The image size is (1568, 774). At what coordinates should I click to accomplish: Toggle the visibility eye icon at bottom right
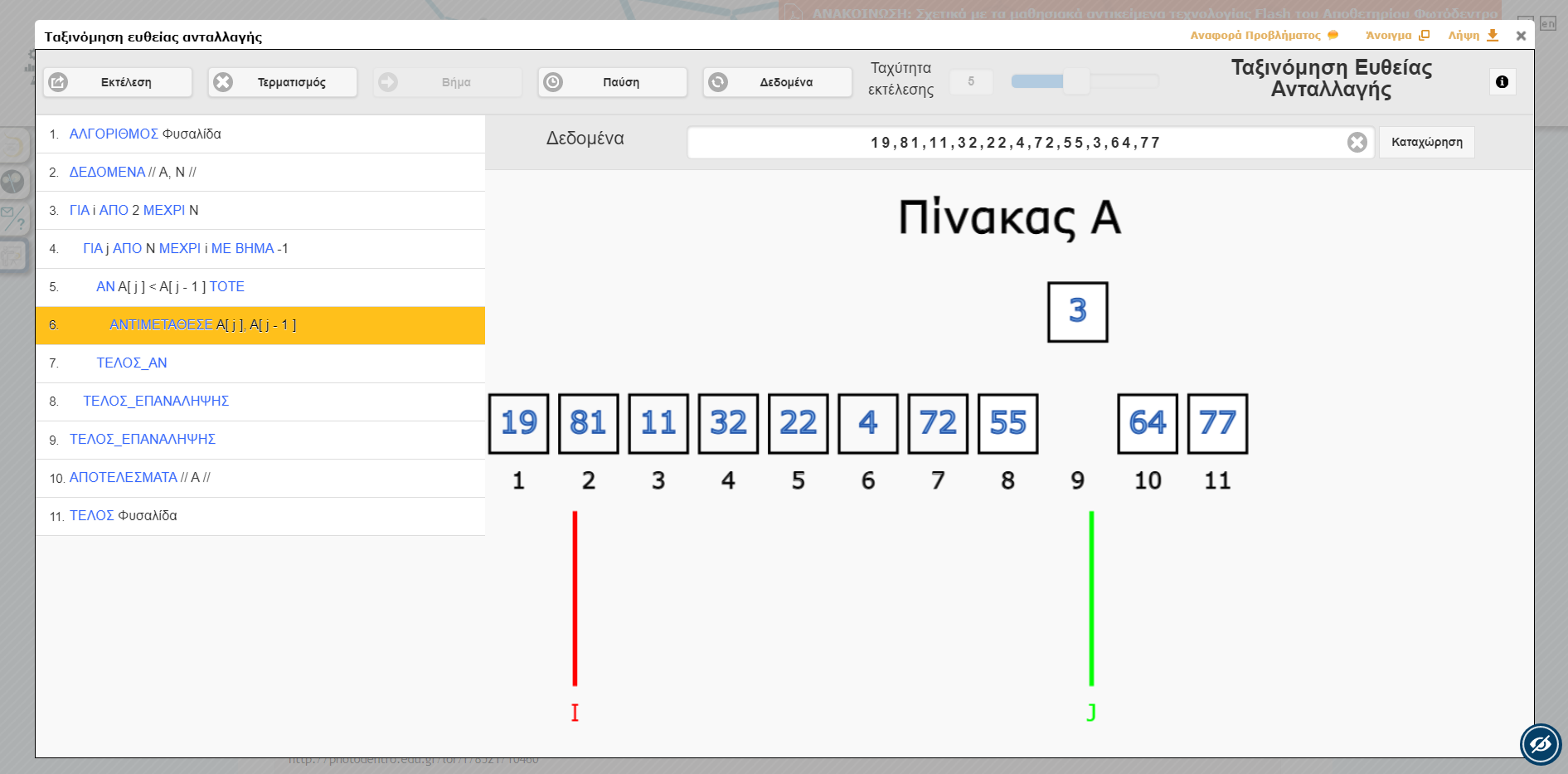point(1540,744)
